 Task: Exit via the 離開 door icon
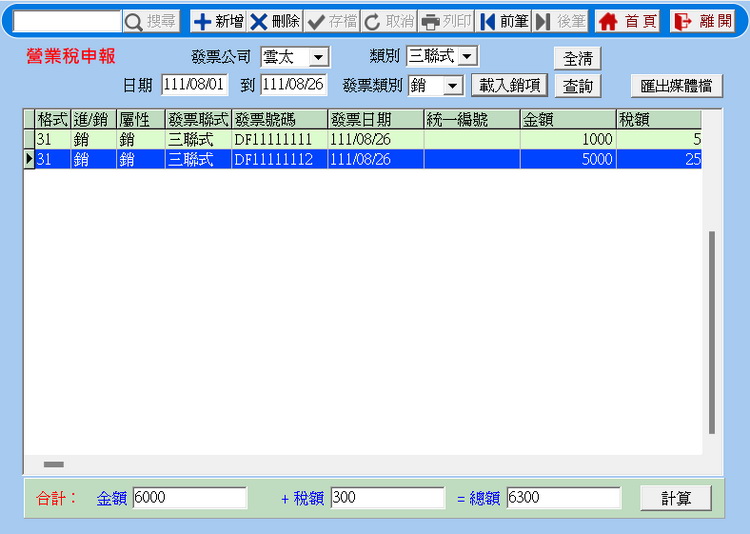(x=684, y=22)
